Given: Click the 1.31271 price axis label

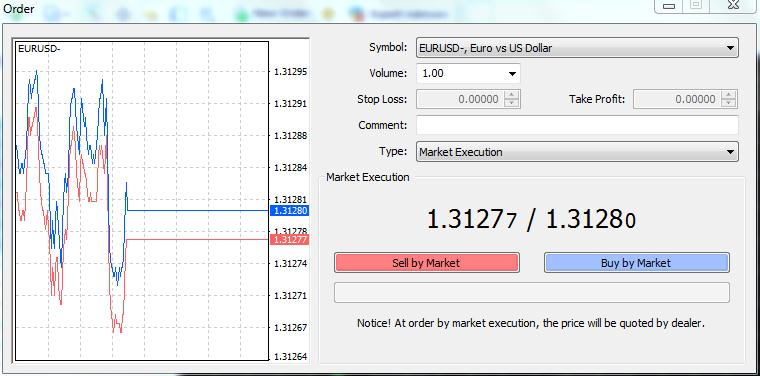Looking at the screenshot, I should [x=290, y=296].
